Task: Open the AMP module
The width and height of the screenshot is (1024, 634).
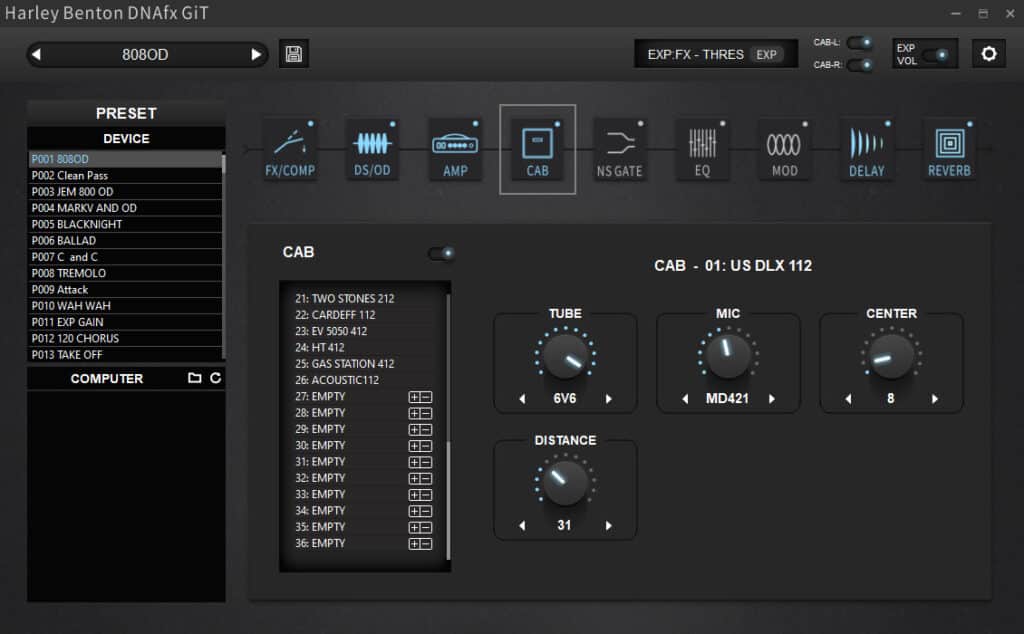Action: tap(455, 150)
